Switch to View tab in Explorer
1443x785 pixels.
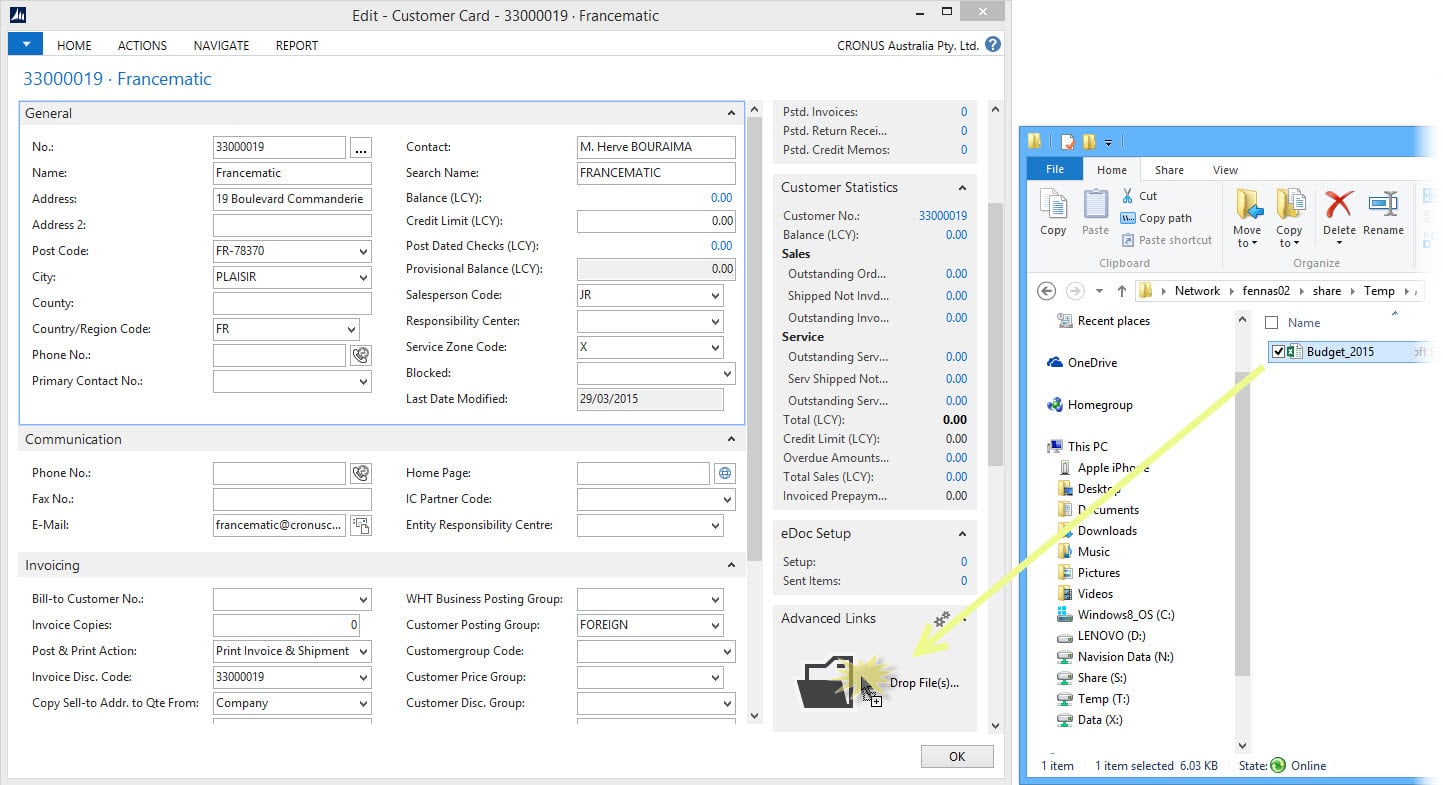1225,170
